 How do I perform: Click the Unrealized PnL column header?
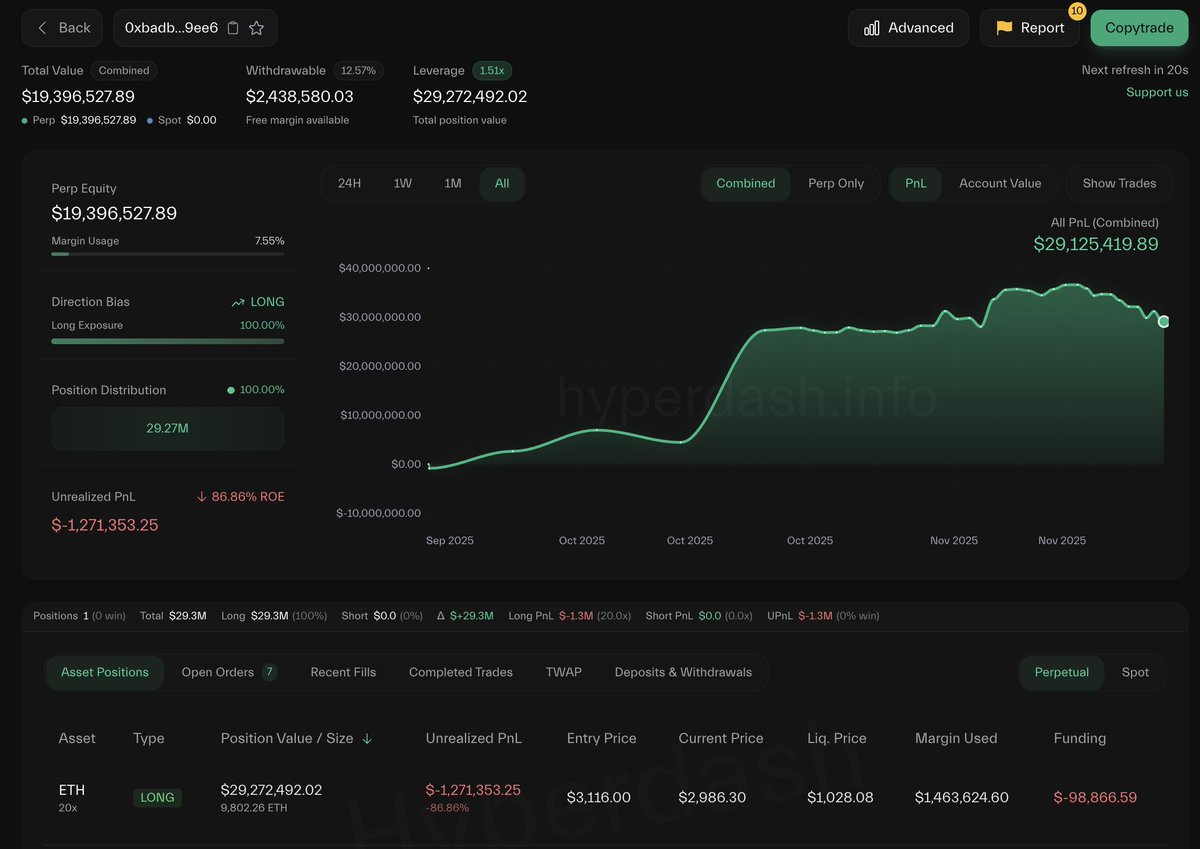pos(474,738)
